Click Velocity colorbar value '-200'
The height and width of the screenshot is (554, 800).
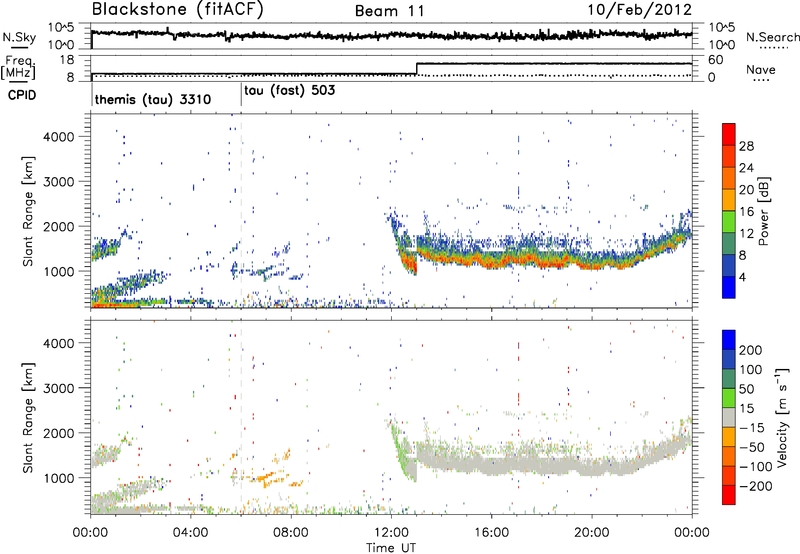(x=755, y=486)
